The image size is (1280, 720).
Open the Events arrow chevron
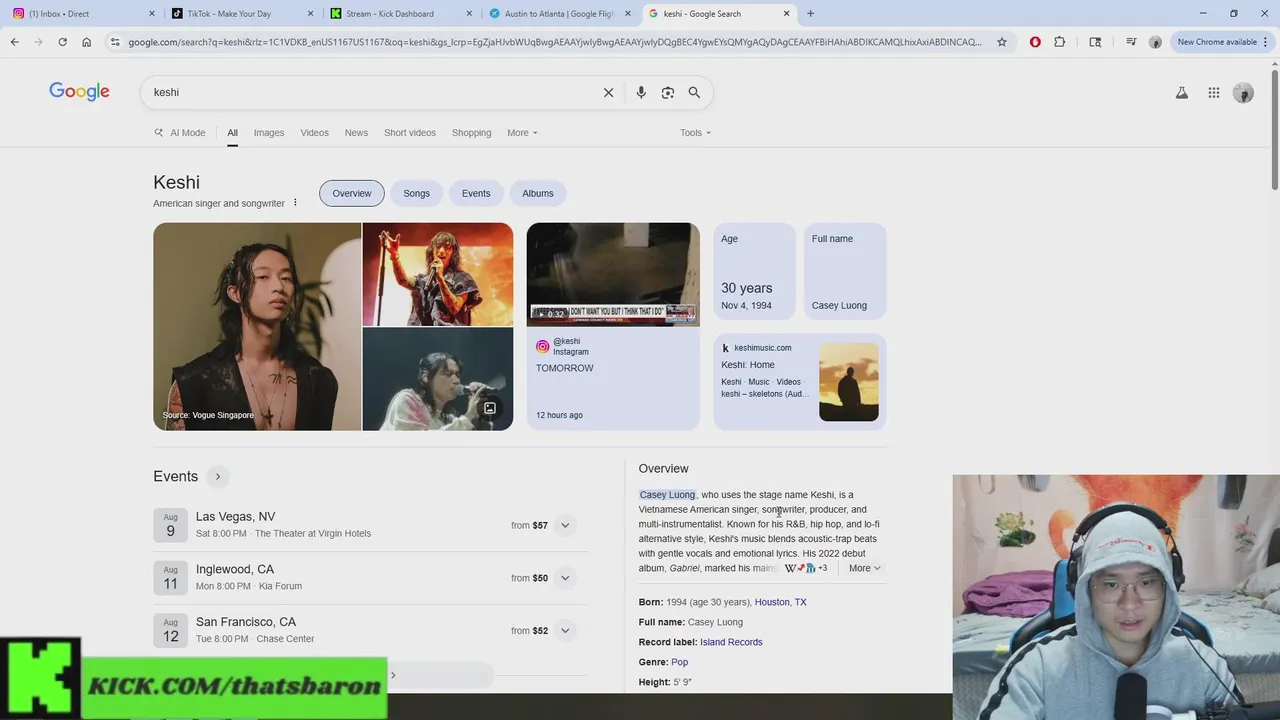pyautogui.click(x=217, y=476)
